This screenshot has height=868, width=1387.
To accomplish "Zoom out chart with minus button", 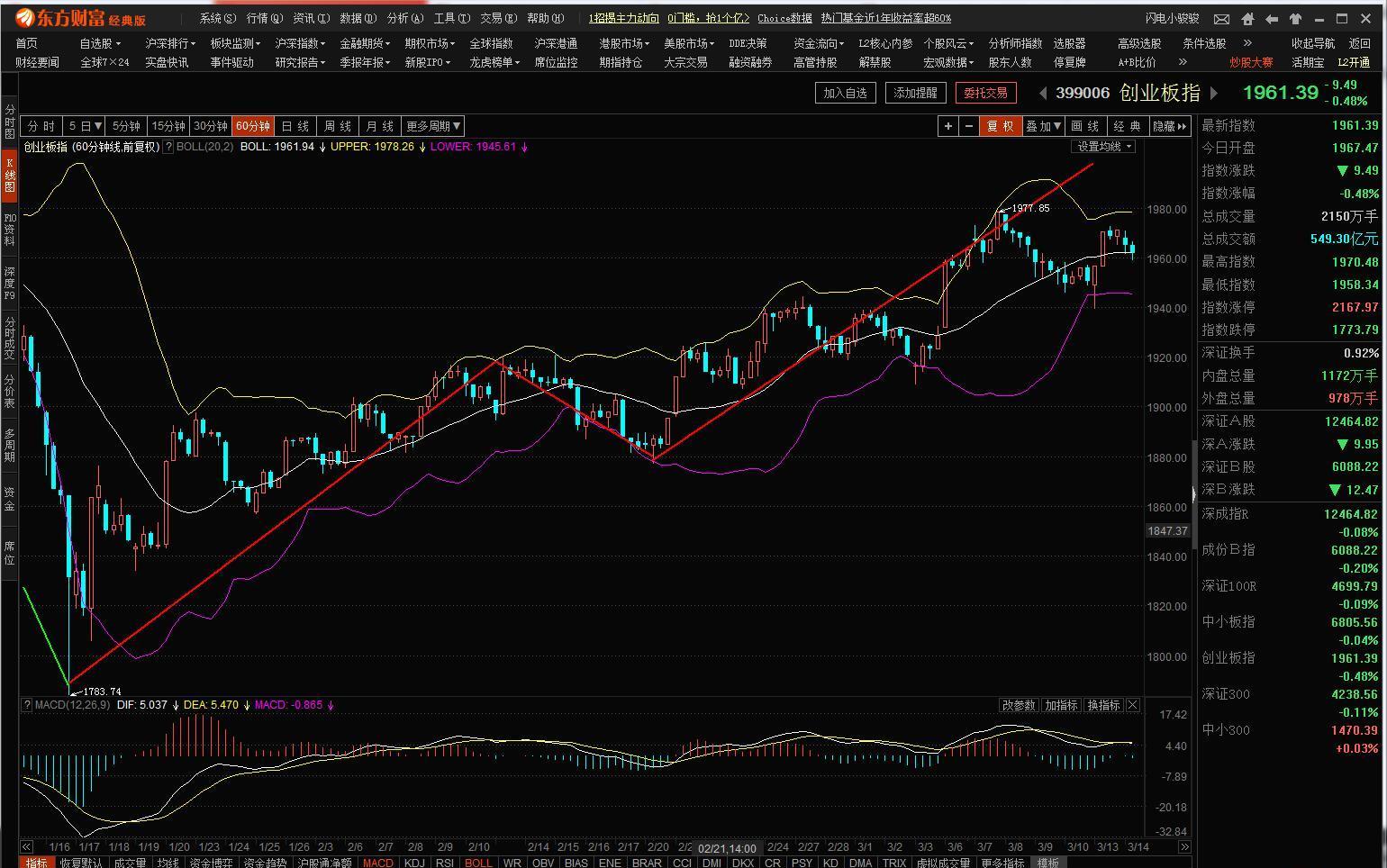I will point(969,126).
